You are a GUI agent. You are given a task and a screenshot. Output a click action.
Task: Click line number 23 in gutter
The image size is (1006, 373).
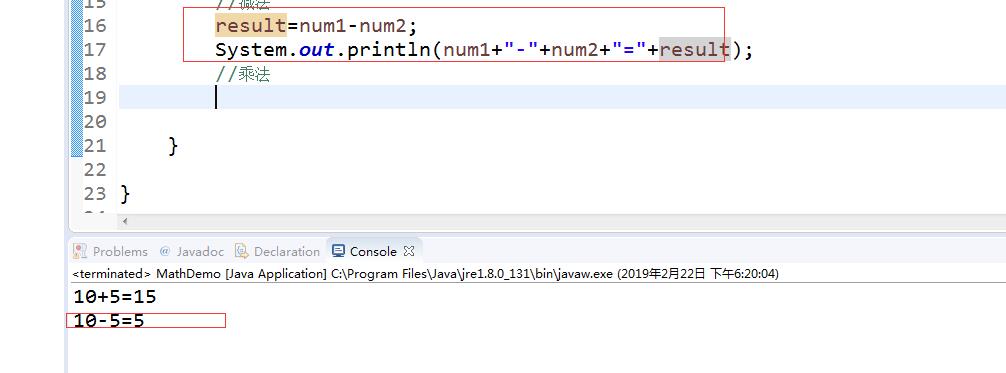click(95, 193)
